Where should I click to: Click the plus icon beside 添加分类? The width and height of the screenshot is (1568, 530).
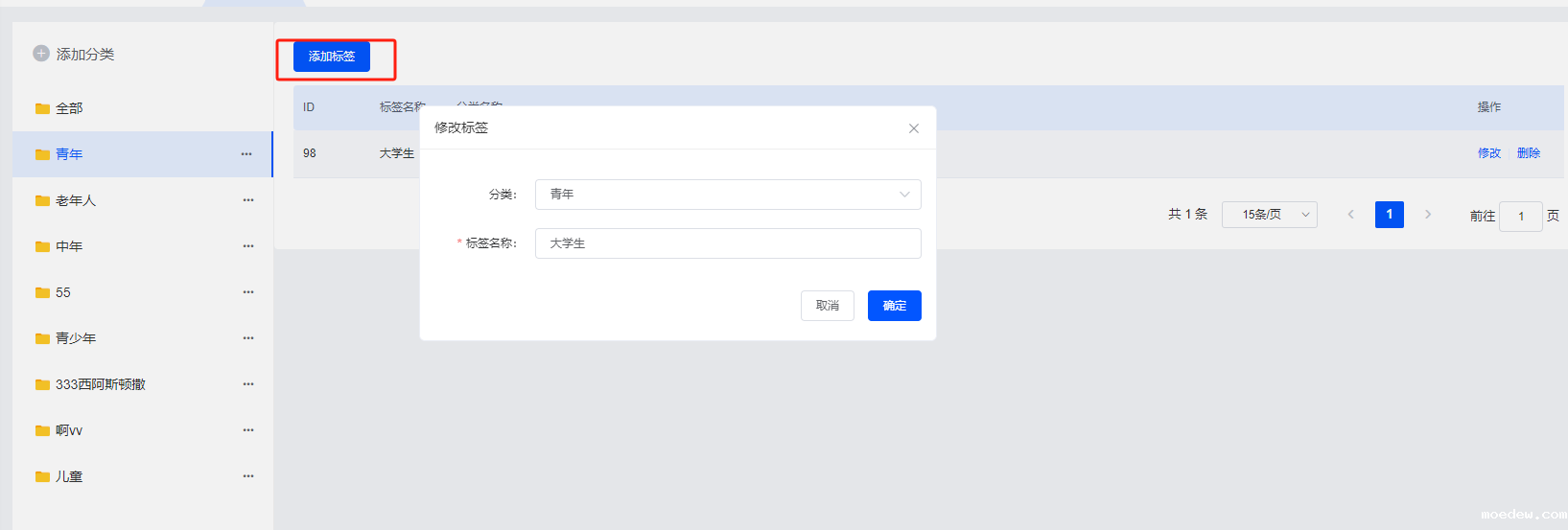coord(41,54)
